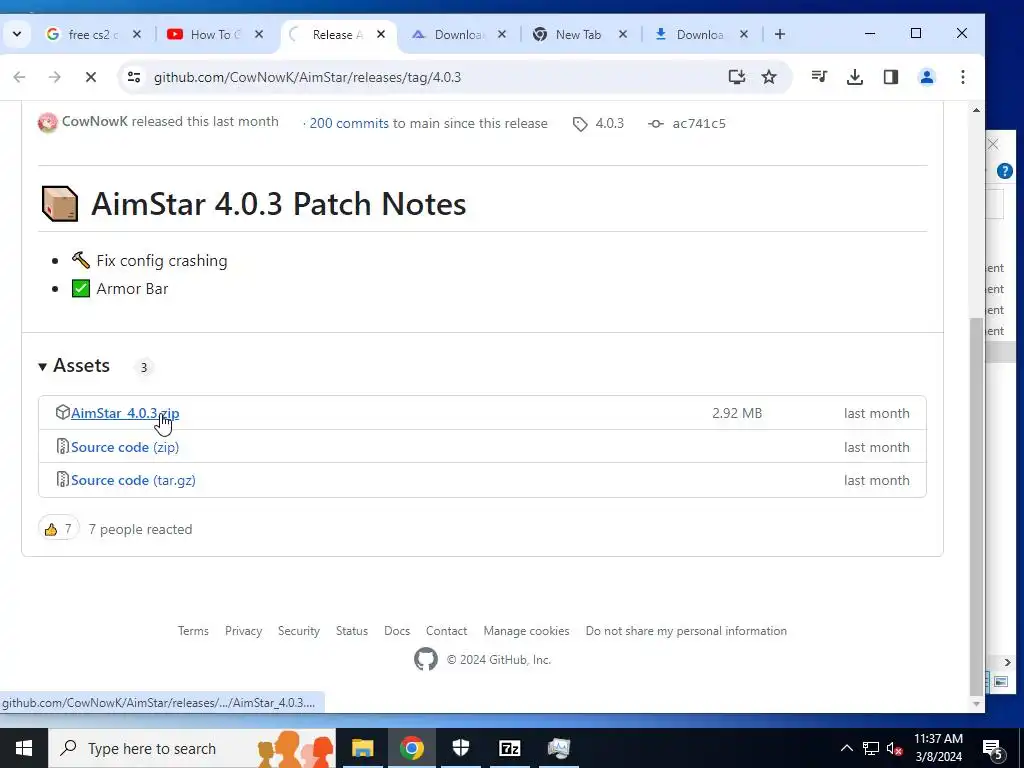Click Chrome icon in taskbar
The width and height of the screenshot is (1024, 768).
(411, 748)
